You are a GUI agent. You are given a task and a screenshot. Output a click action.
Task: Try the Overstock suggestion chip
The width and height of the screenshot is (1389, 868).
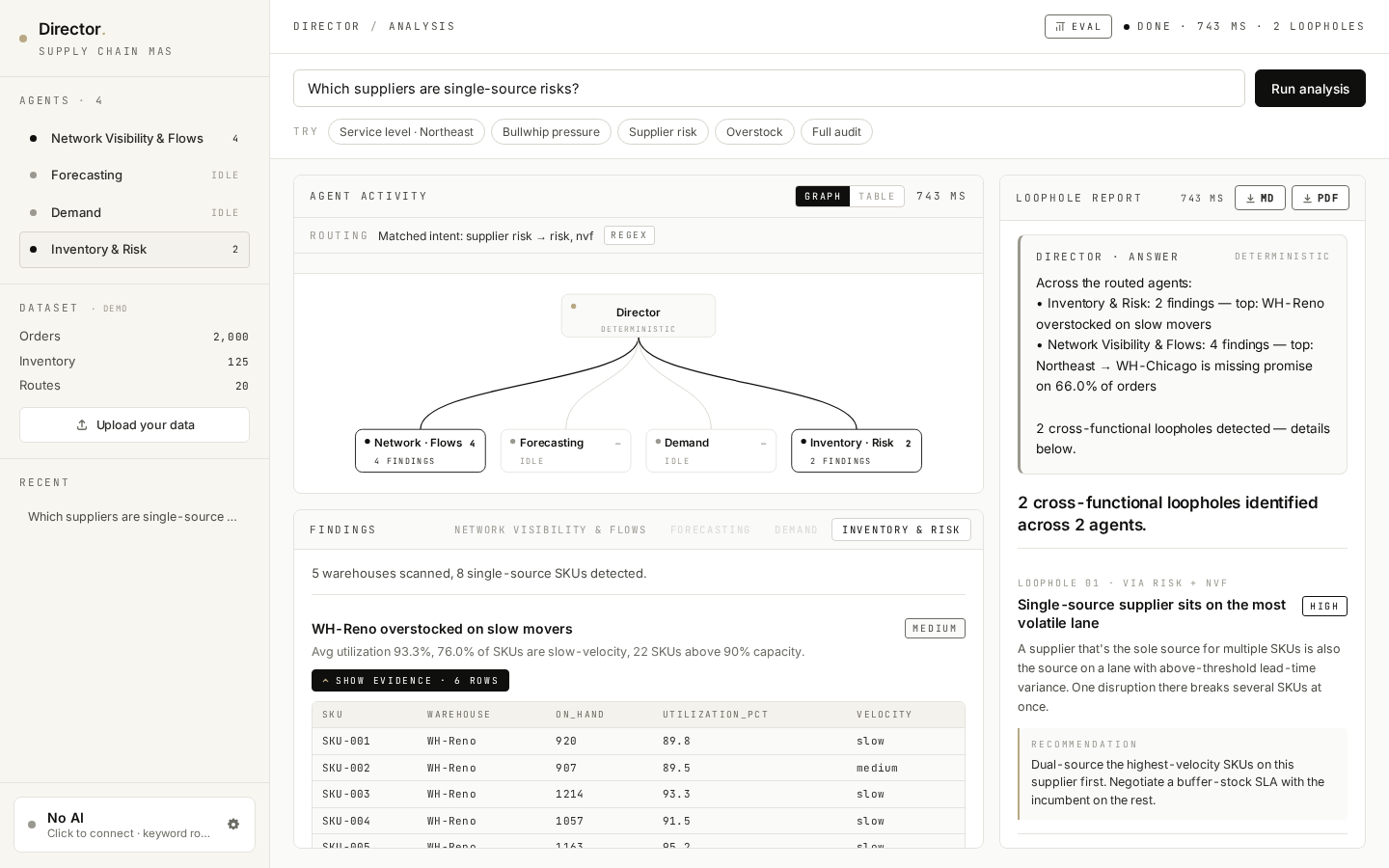click(x=754, y=132)
